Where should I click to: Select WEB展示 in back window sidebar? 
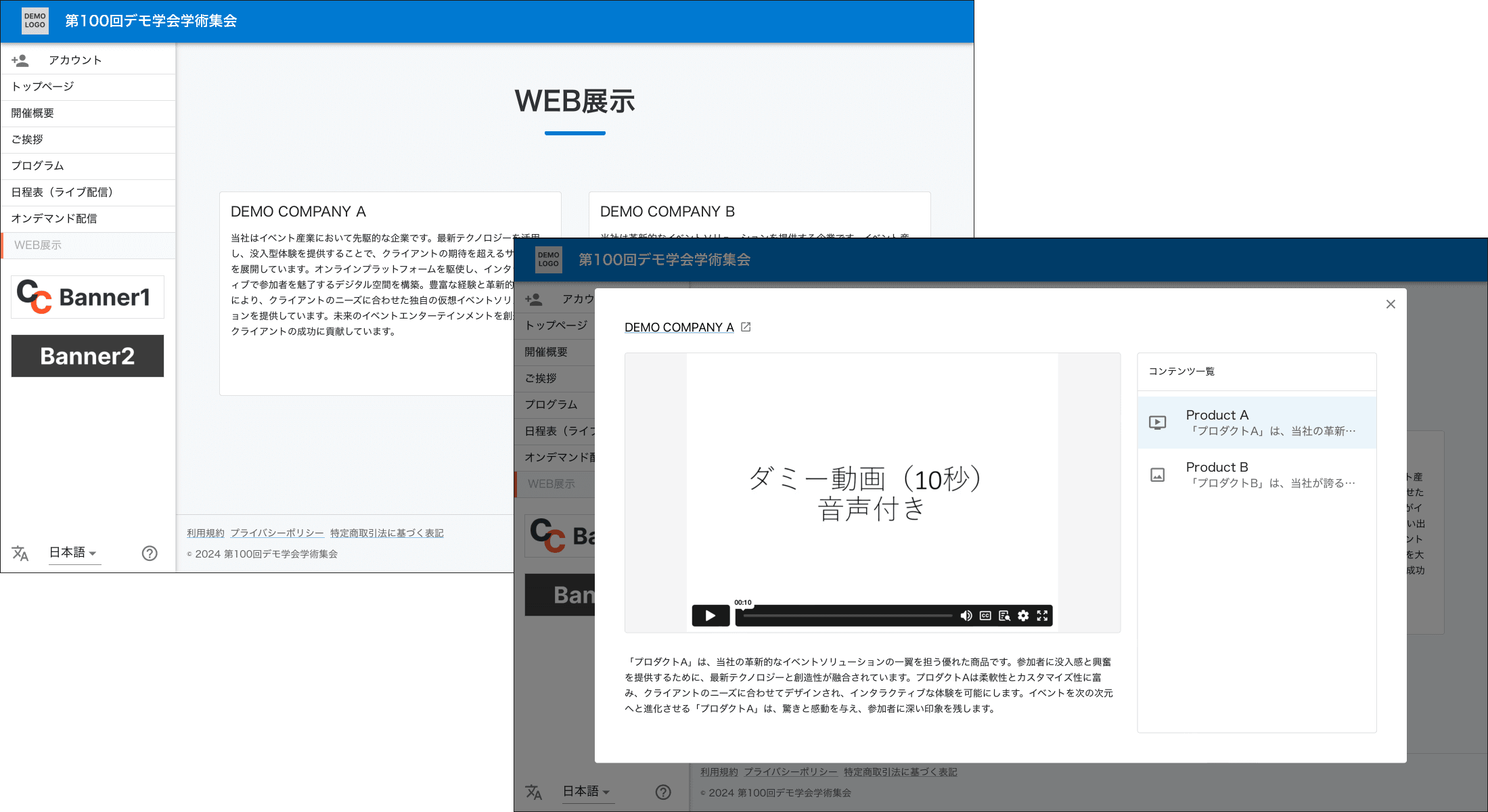click(88, 245)
